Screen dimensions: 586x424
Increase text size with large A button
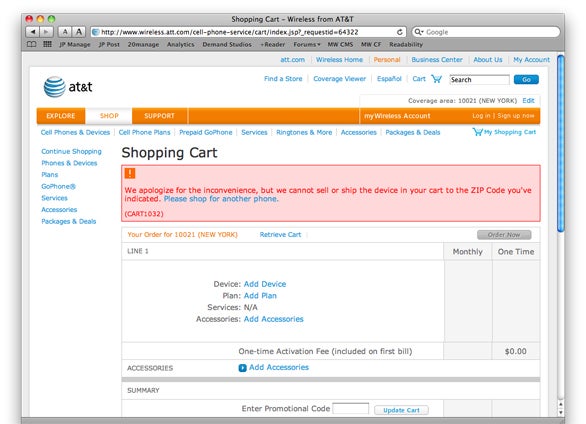(x=79, y=32)
